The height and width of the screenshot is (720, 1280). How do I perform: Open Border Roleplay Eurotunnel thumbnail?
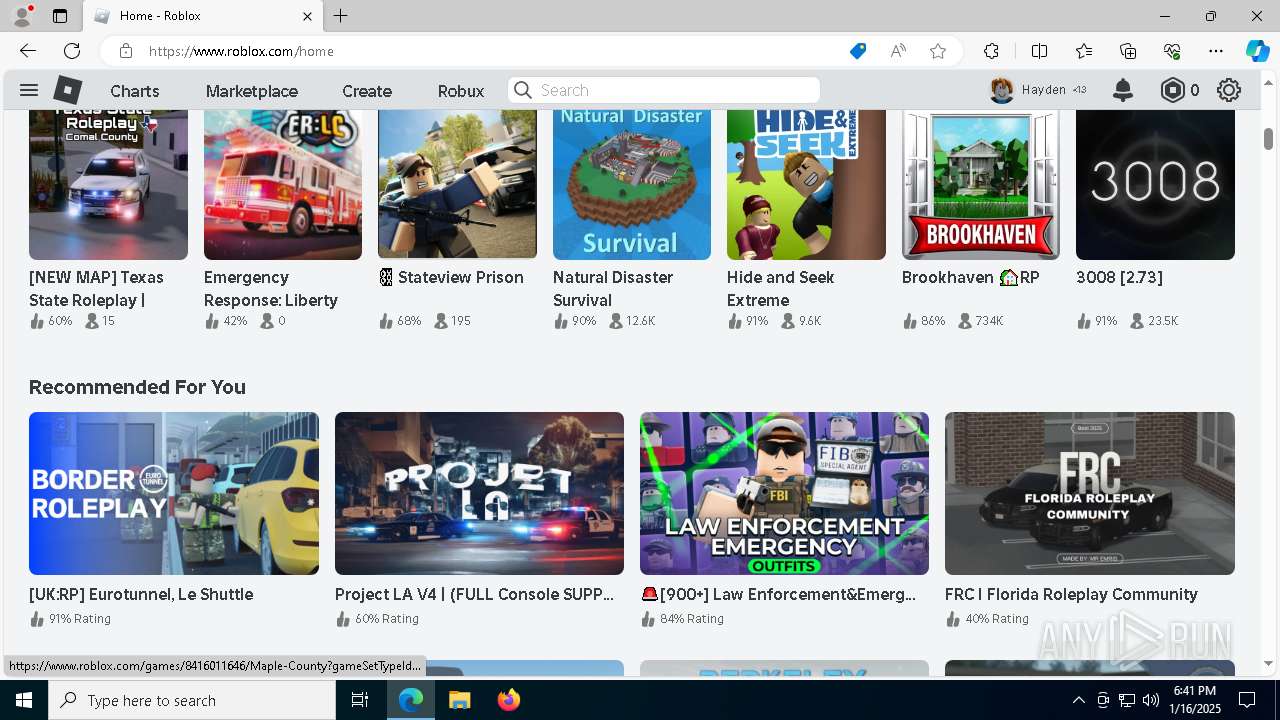[174, 493]
